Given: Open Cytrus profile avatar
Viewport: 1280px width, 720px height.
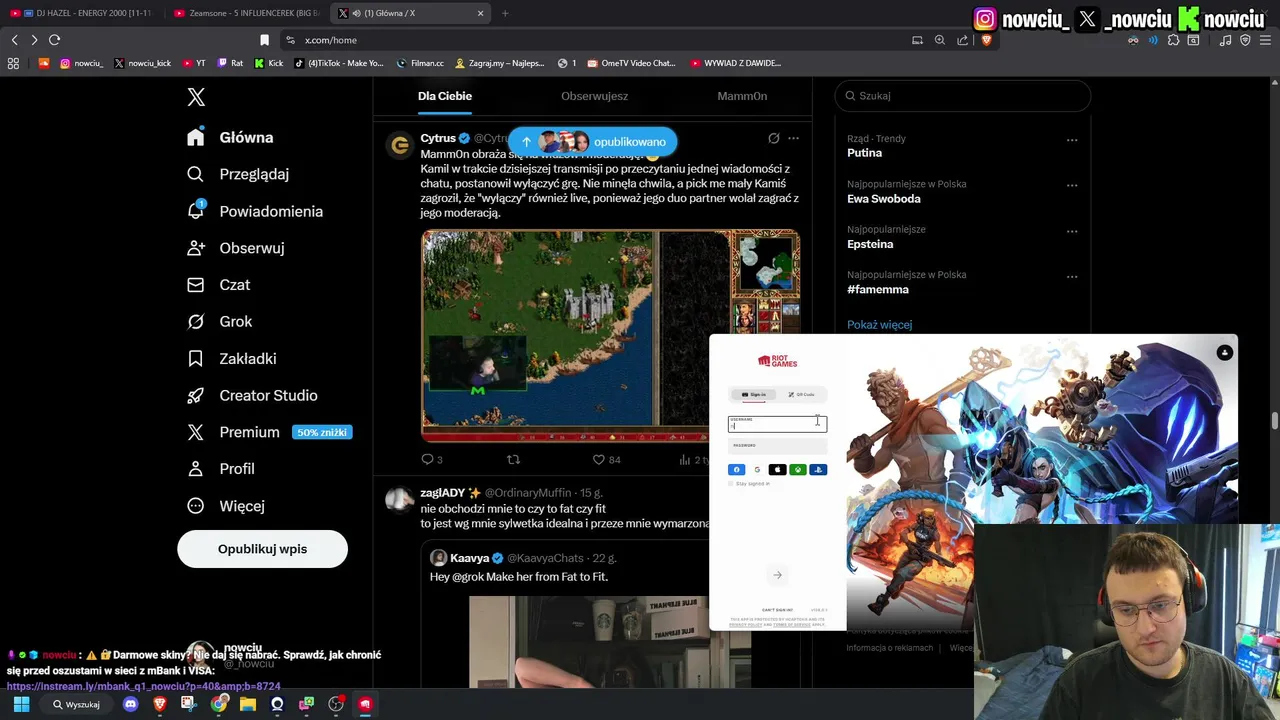Looking at the screenshot, I should tap(400, 145).
